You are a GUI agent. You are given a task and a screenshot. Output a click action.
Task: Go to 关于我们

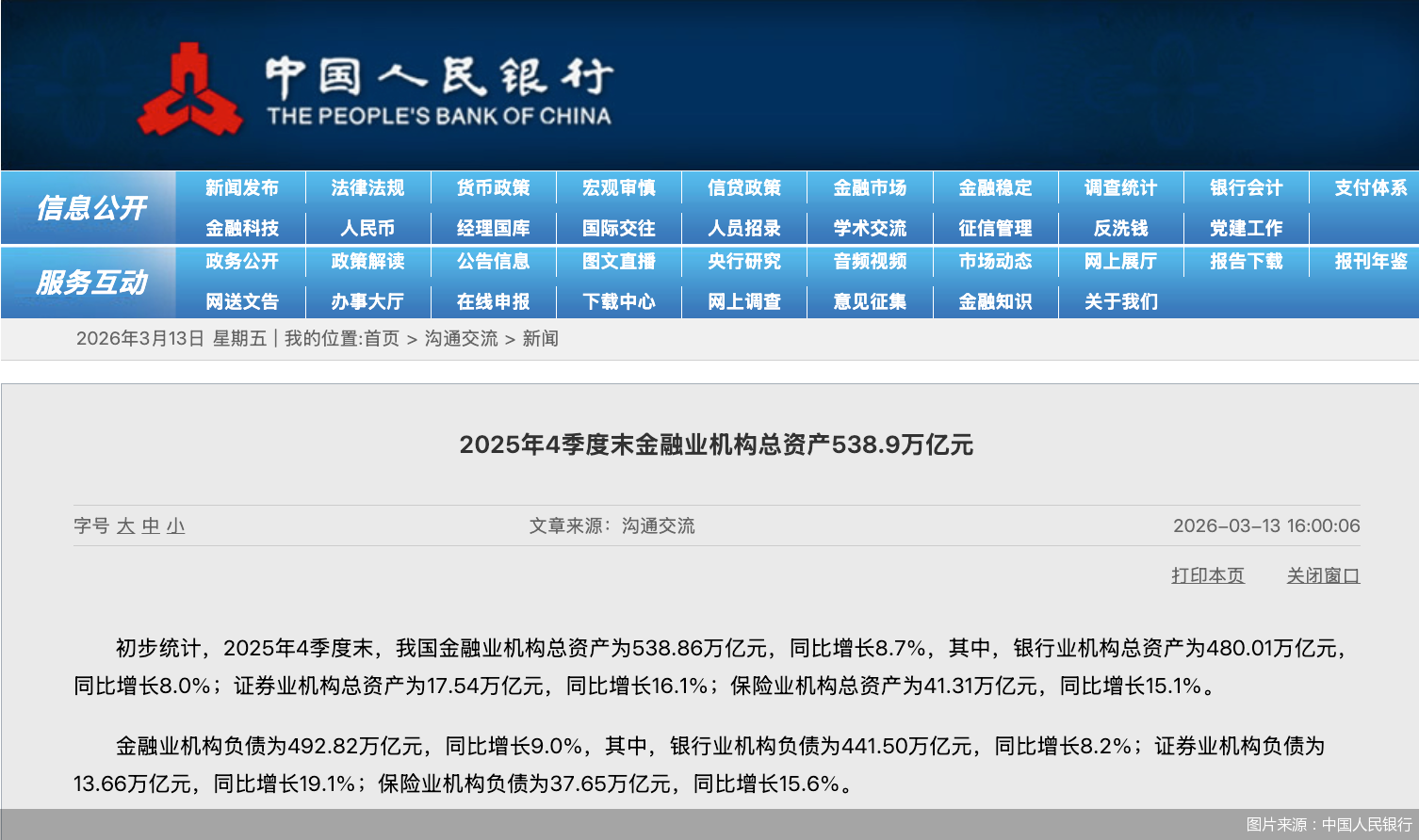pyautogui.click(x=1120, y=301)
